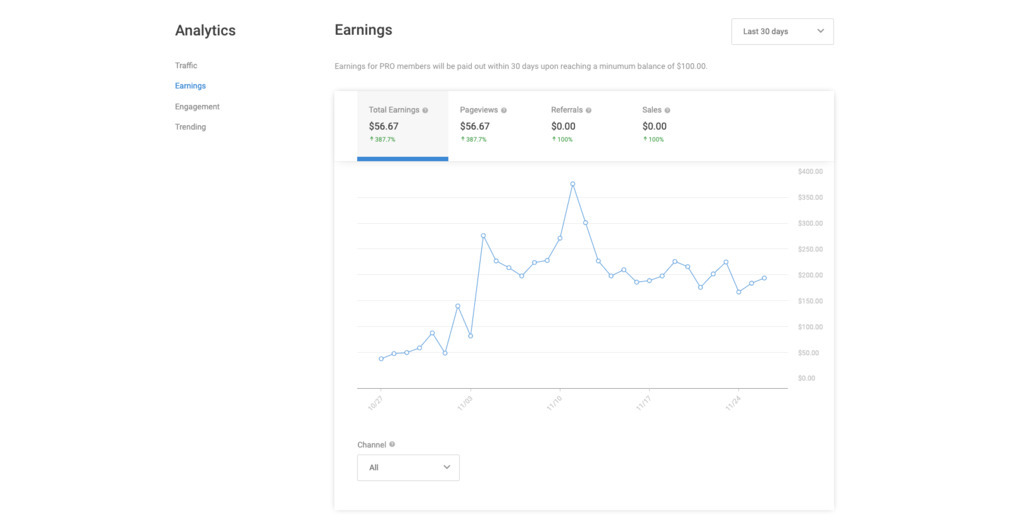Switch to the Referrals tab
1024x531 pixels.
584,125
